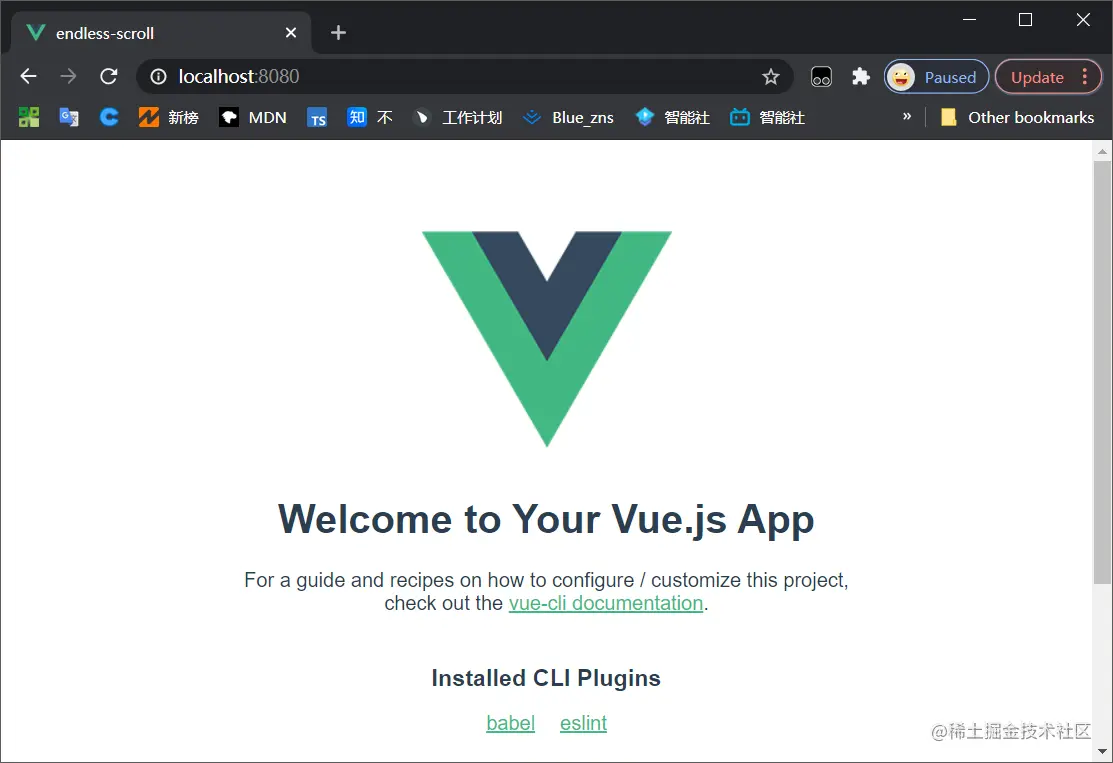Open the green grid bookmark icon
Image resolution: width=1113 pixels, height=763 pixels.
point(29,117)
